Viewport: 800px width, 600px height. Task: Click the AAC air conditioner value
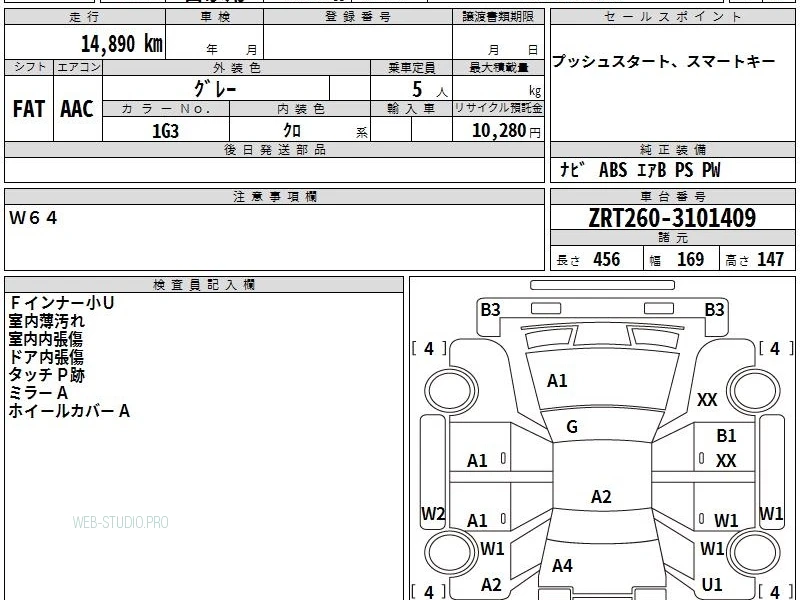pos(77,109)
